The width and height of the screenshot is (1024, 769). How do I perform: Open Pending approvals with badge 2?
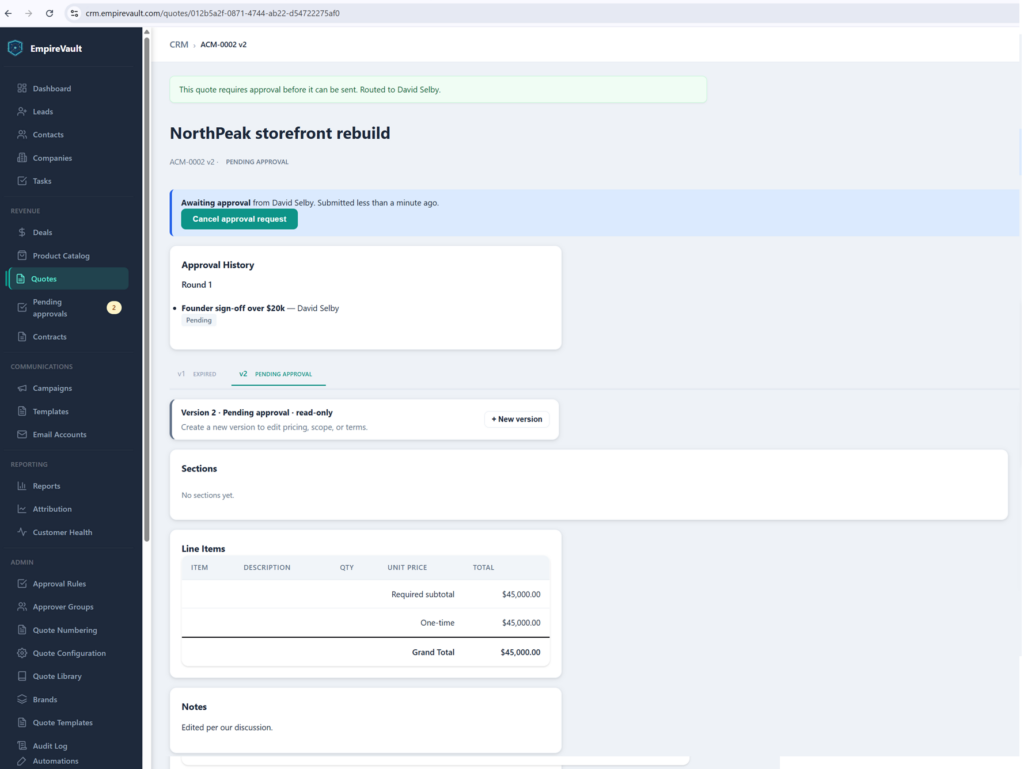click(x=68, y=308)
